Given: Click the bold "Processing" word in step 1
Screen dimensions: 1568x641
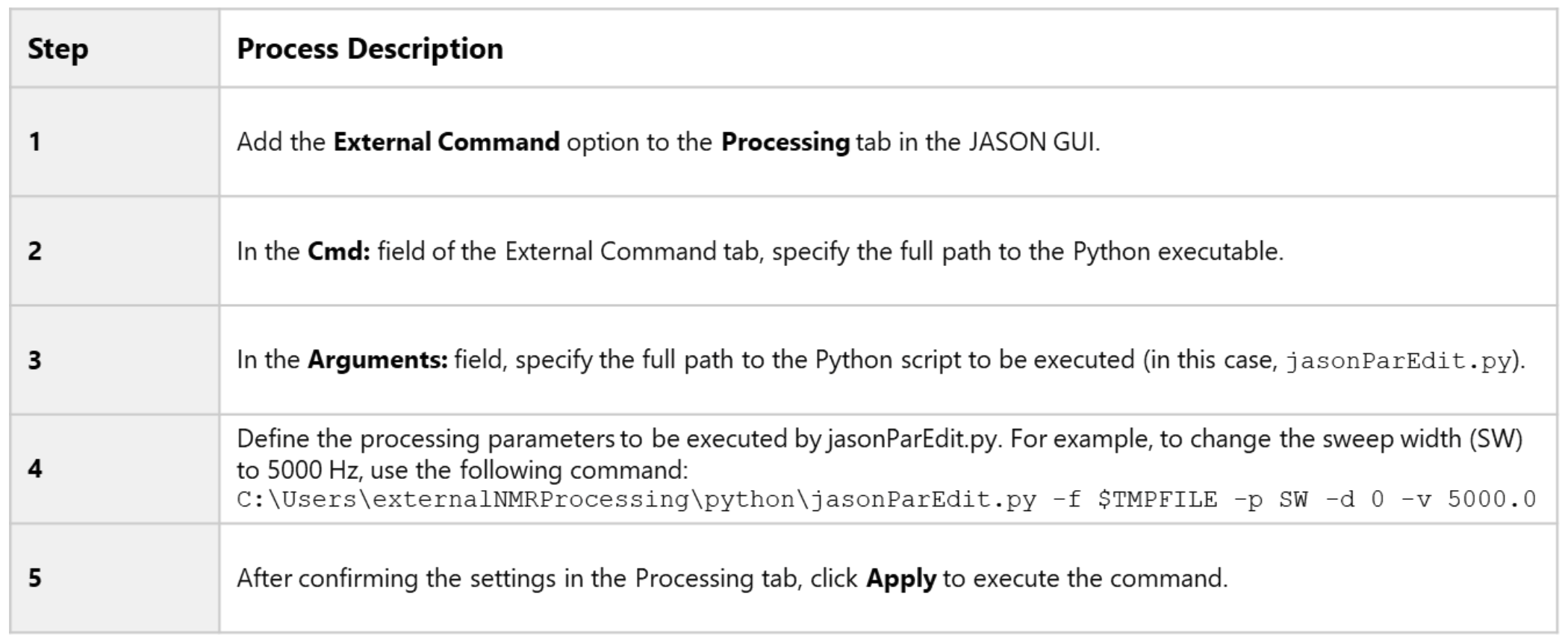Looking at the screenshot, I should [785, 142].
